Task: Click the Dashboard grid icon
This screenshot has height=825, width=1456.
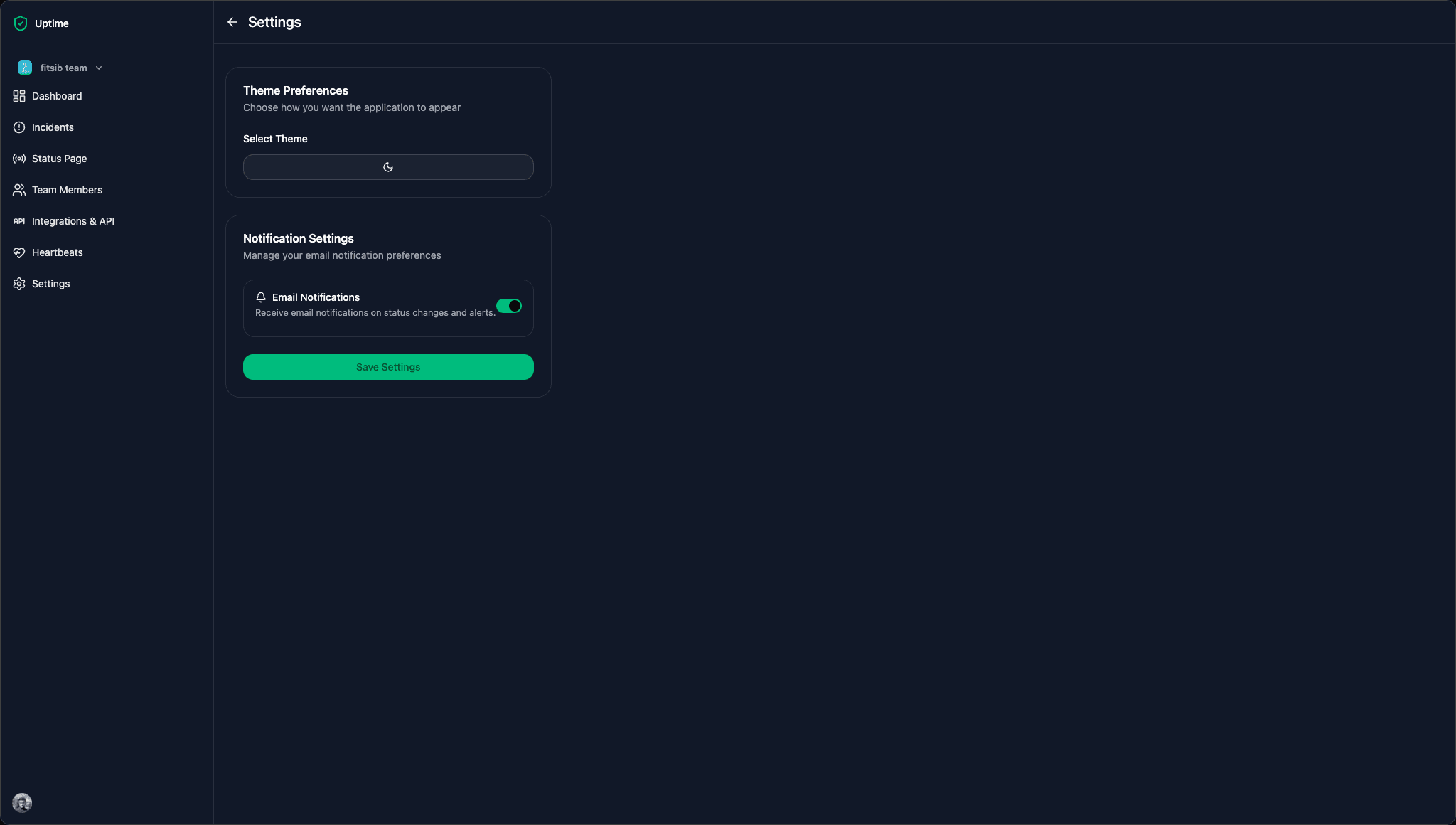Action: point(19,96)
